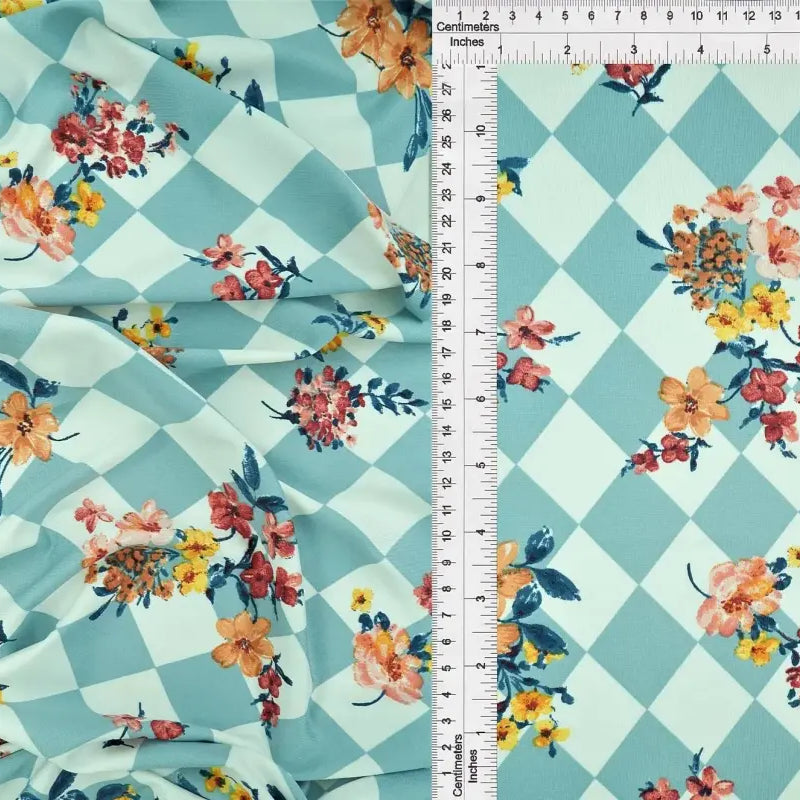Click the horizontal ruler's Centimeters label

tap(467, 27)
